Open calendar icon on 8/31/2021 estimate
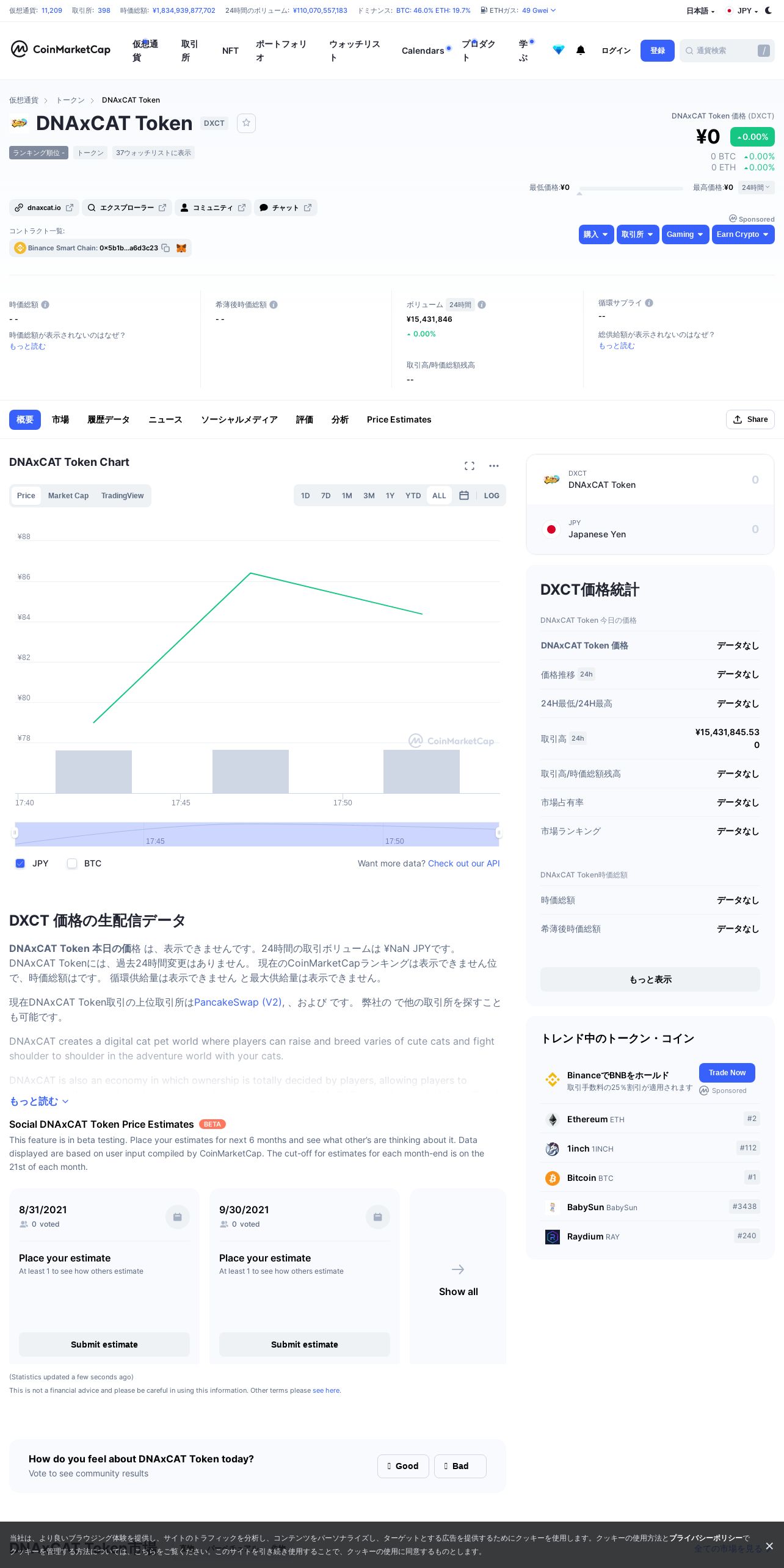 (178, 1217)
